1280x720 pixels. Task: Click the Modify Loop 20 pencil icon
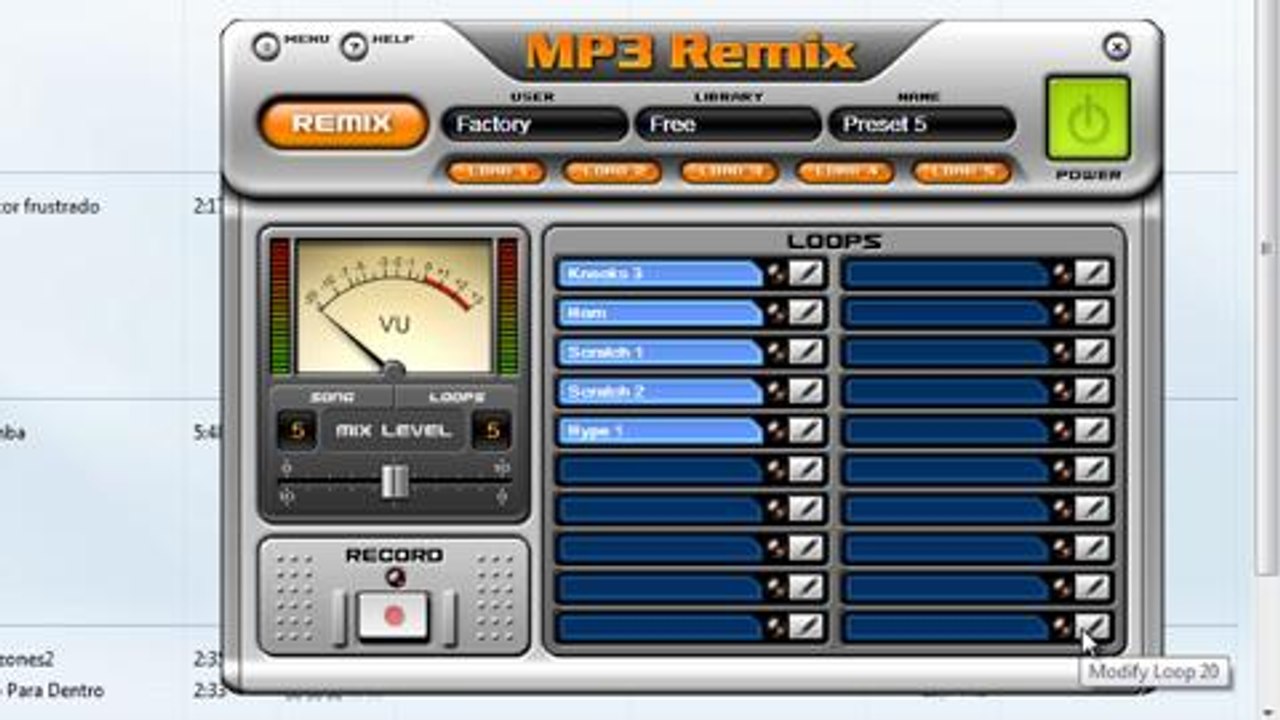1093,627
